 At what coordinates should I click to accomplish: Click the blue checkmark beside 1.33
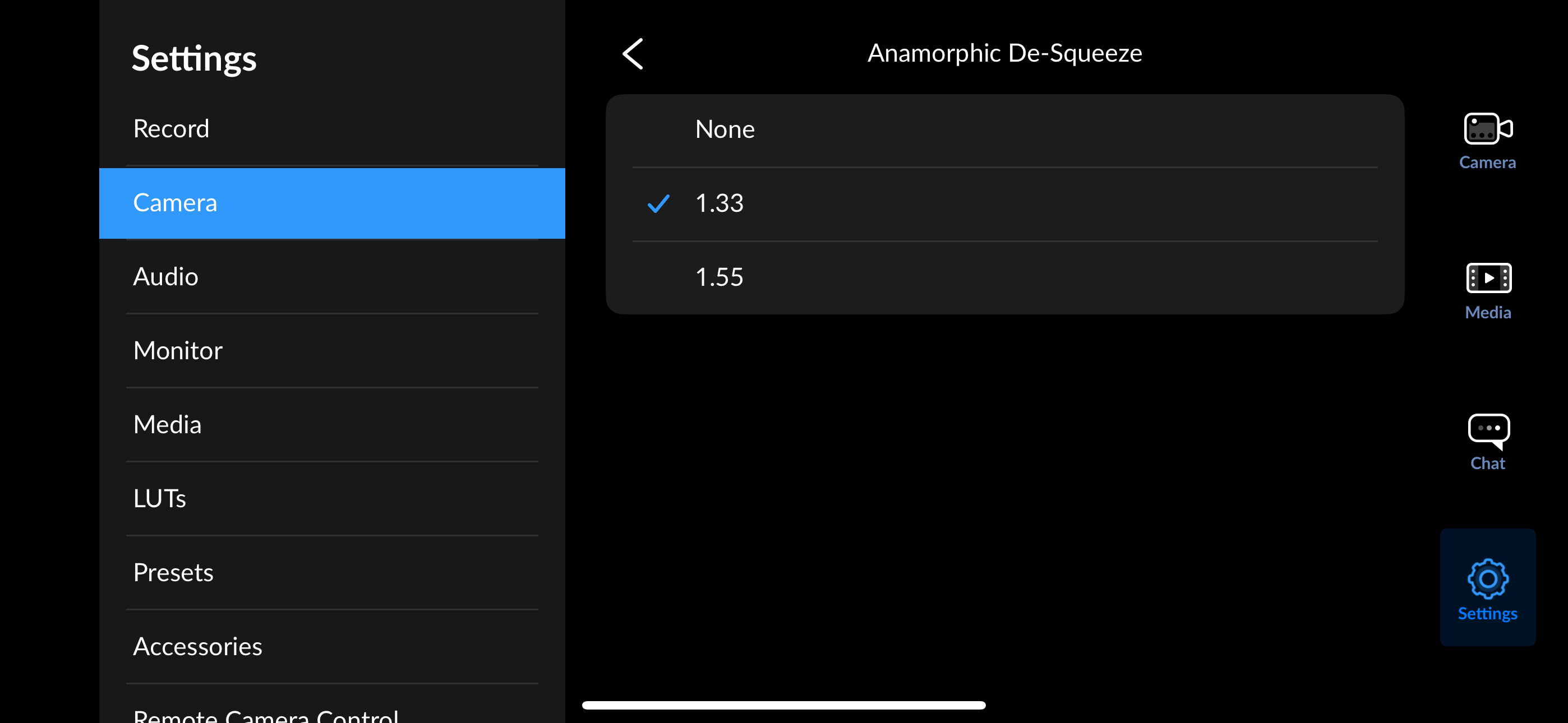tap(658, 203)
